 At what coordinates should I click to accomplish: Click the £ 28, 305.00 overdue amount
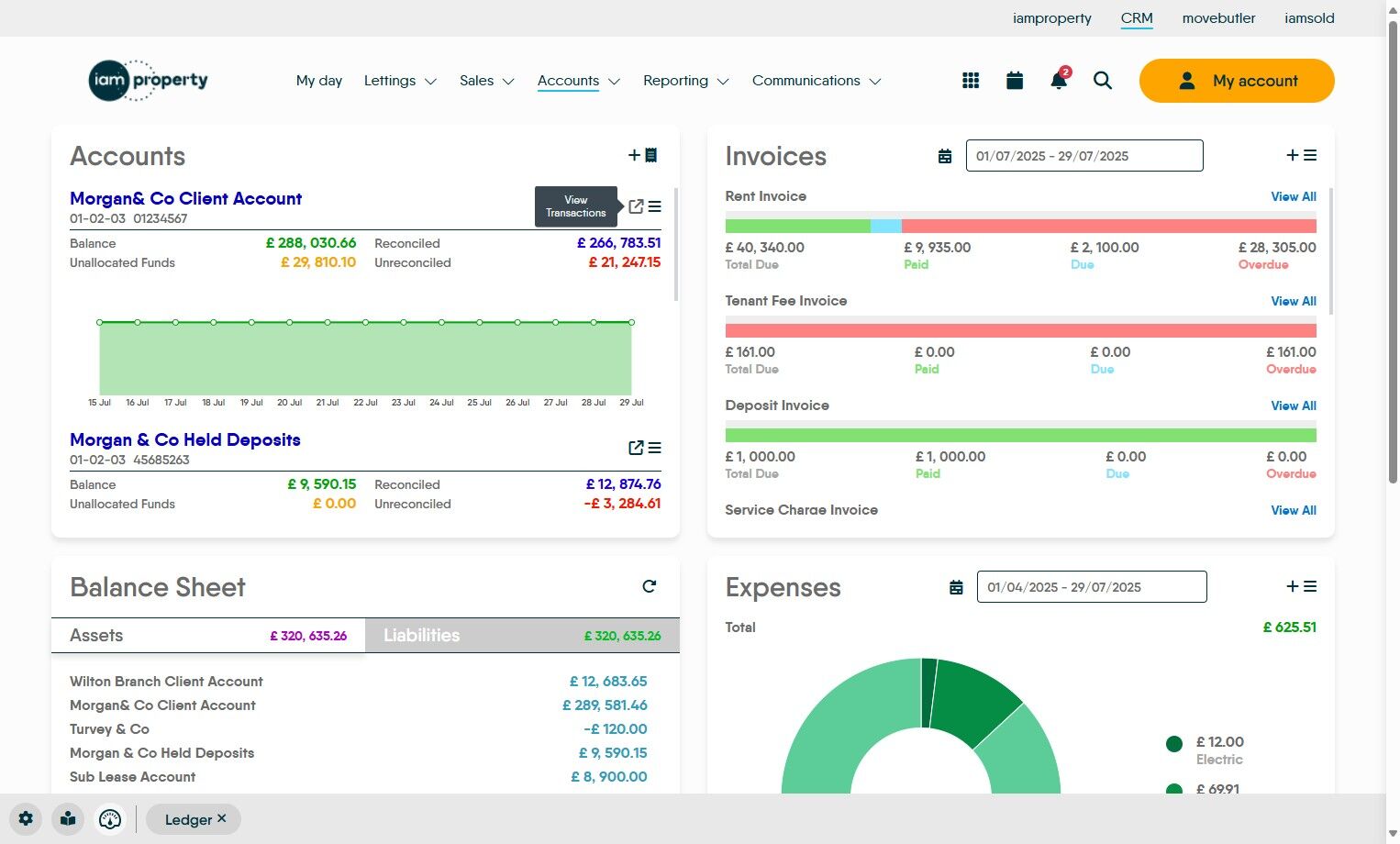pos(1277,248)
